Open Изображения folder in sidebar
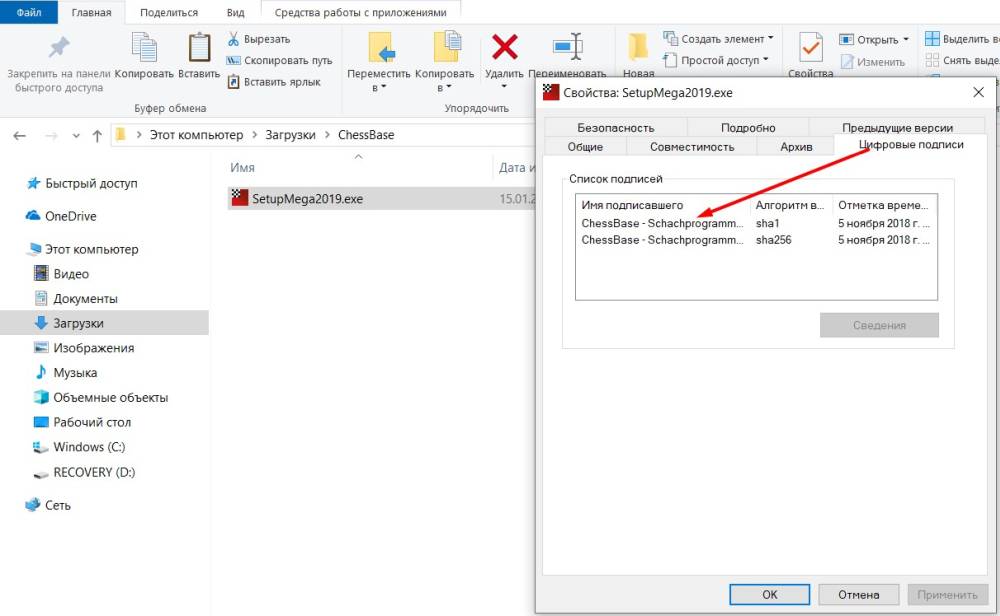1000x616 pixels. click(94, 348)
